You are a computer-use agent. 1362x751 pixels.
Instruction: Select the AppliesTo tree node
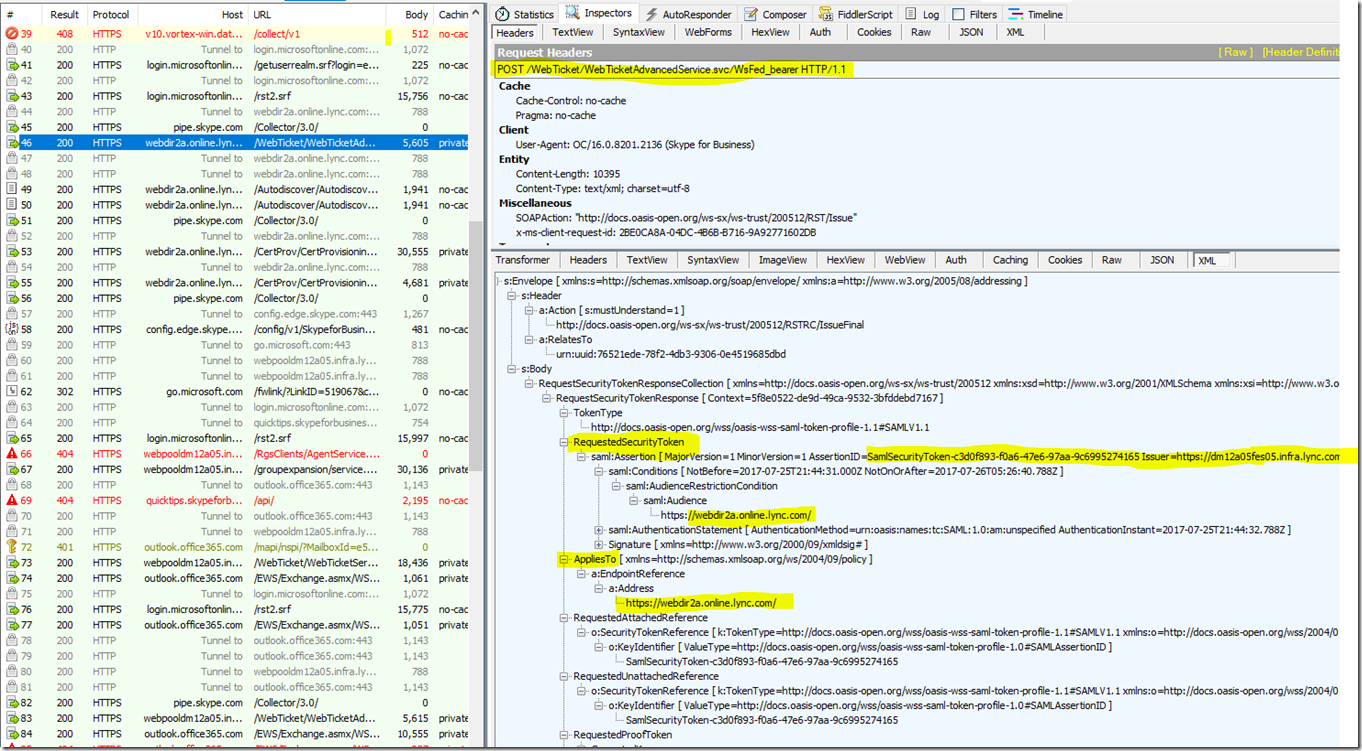[x=594, y=559]
